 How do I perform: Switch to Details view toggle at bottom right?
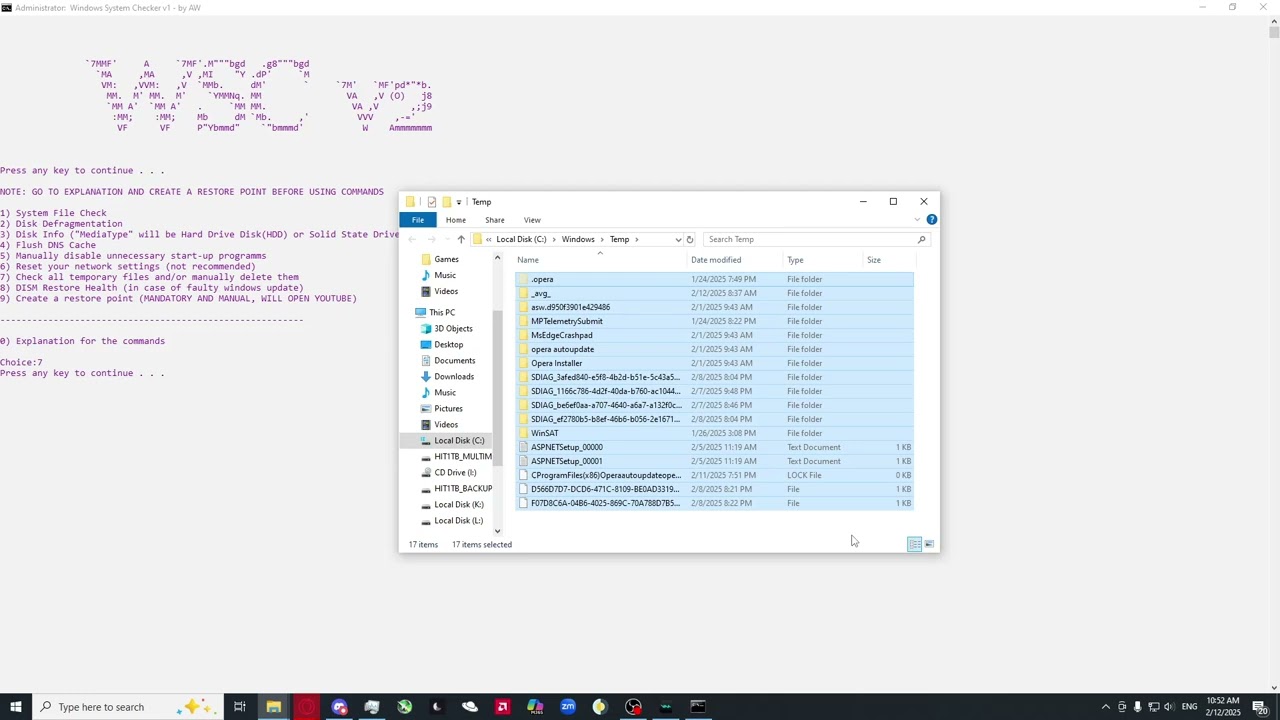(x=914, y=544)
